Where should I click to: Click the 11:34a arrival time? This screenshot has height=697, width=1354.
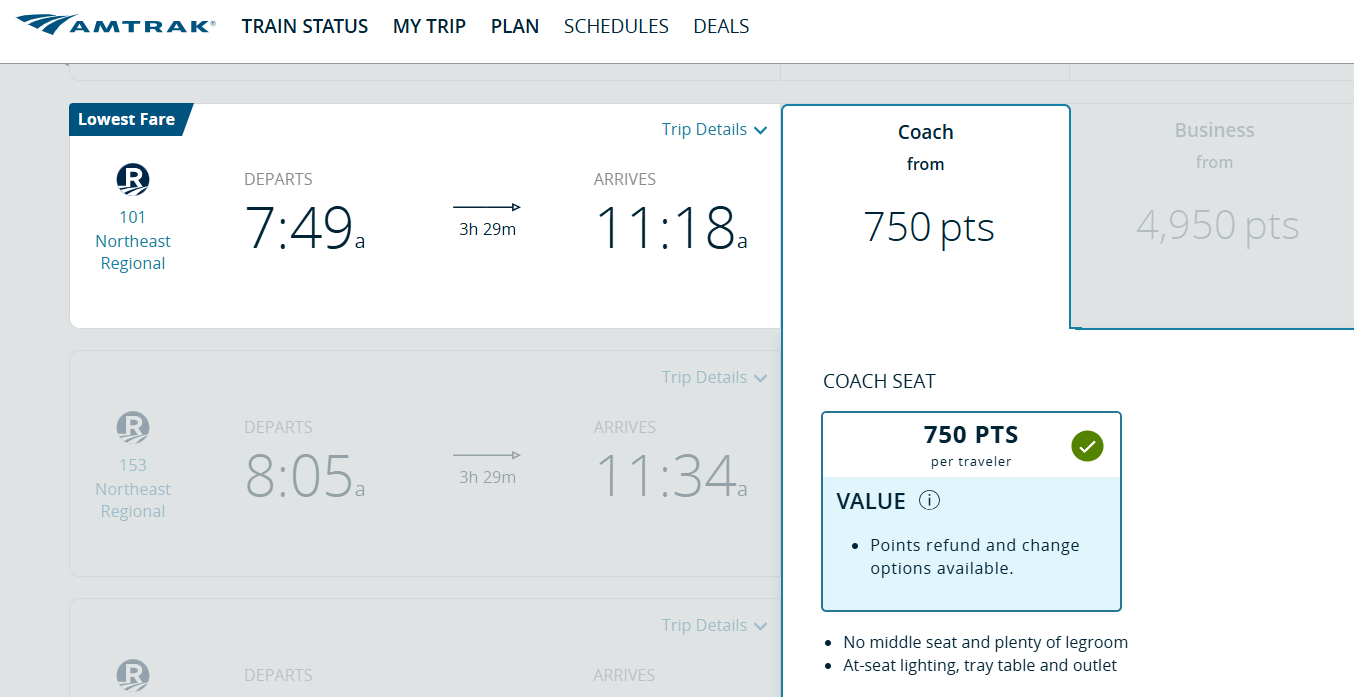671,475
